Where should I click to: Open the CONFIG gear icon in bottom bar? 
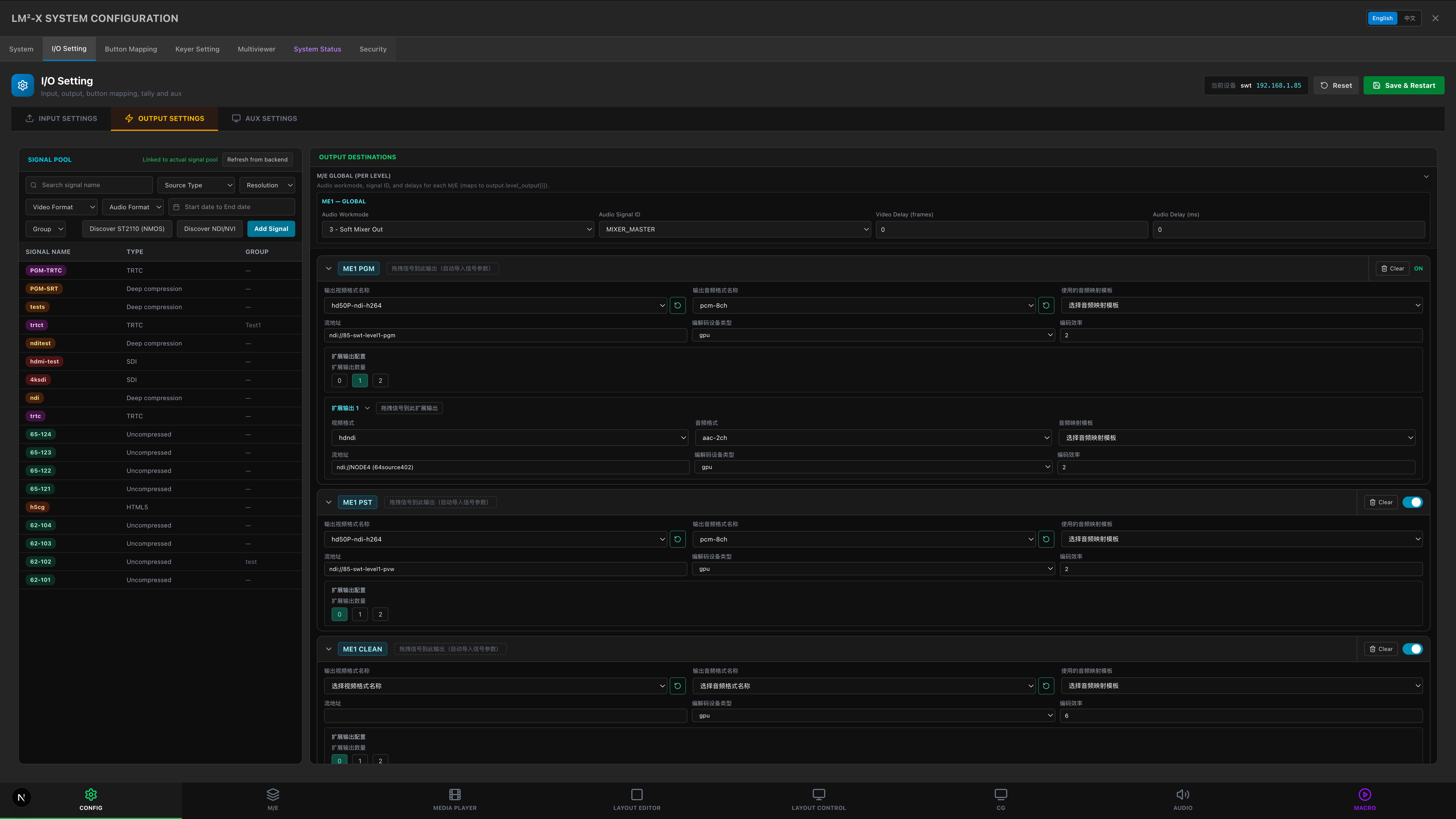90,794
